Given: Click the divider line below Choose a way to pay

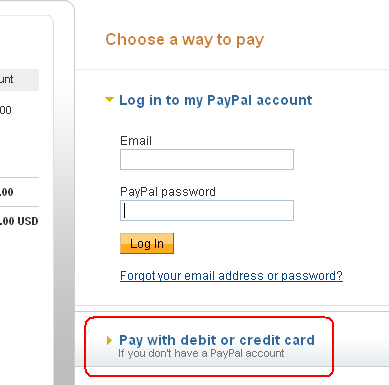Looking at the screenshot, I should click(x=232, y=70).
